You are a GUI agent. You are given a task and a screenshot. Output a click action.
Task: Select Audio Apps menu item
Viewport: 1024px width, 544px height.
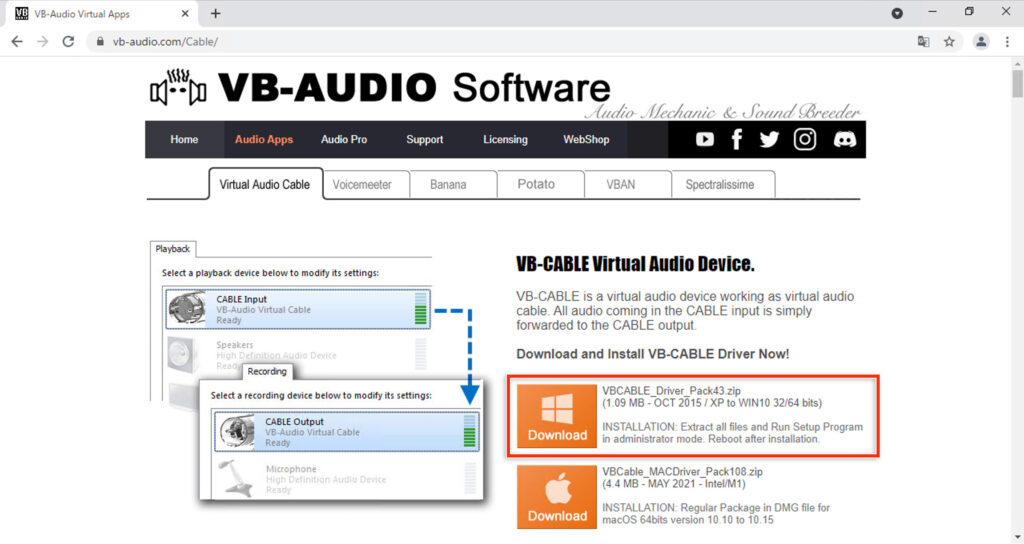pyautogui.click(x=264, y=139)
